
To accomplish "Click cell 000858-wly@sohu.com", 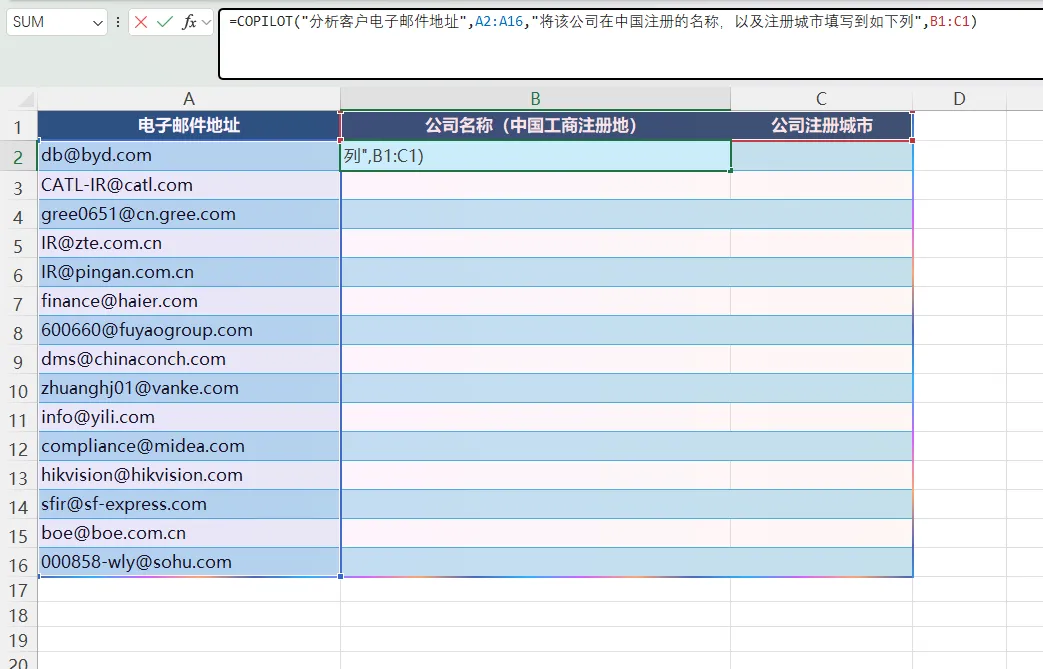I will 189,562.
